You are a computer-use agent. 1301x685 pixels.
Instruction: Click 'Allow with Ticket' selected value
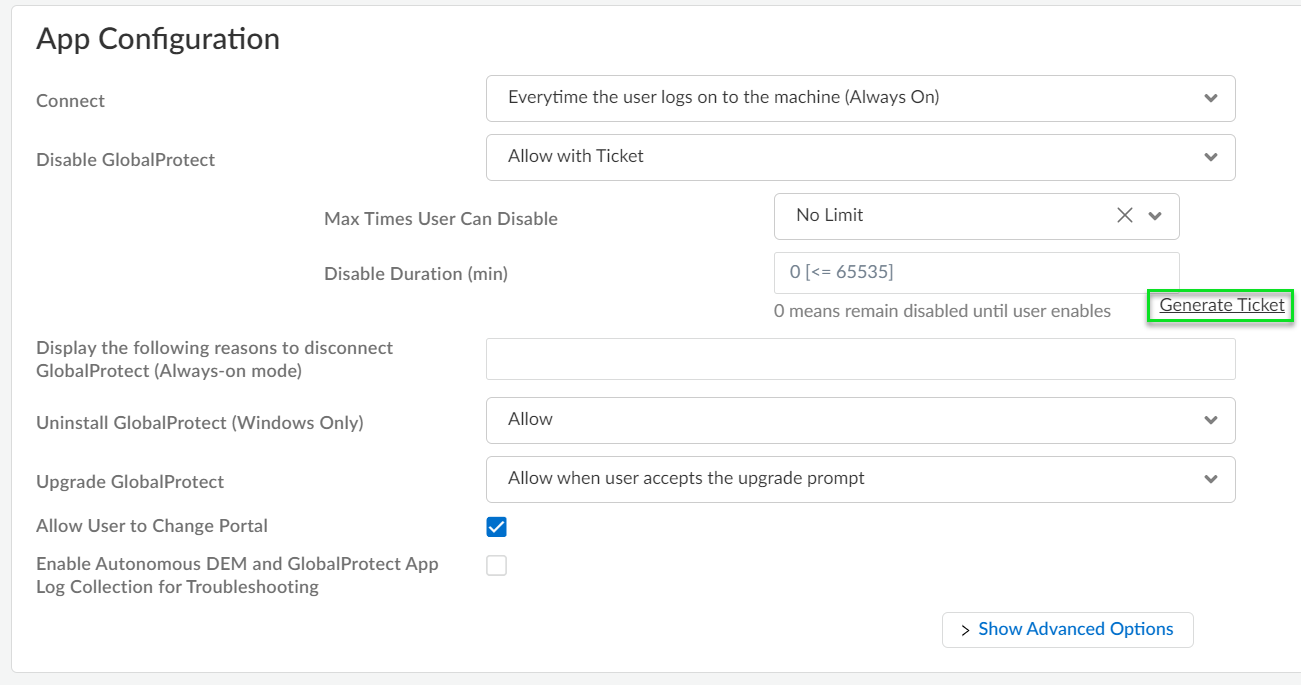point(575,156)
